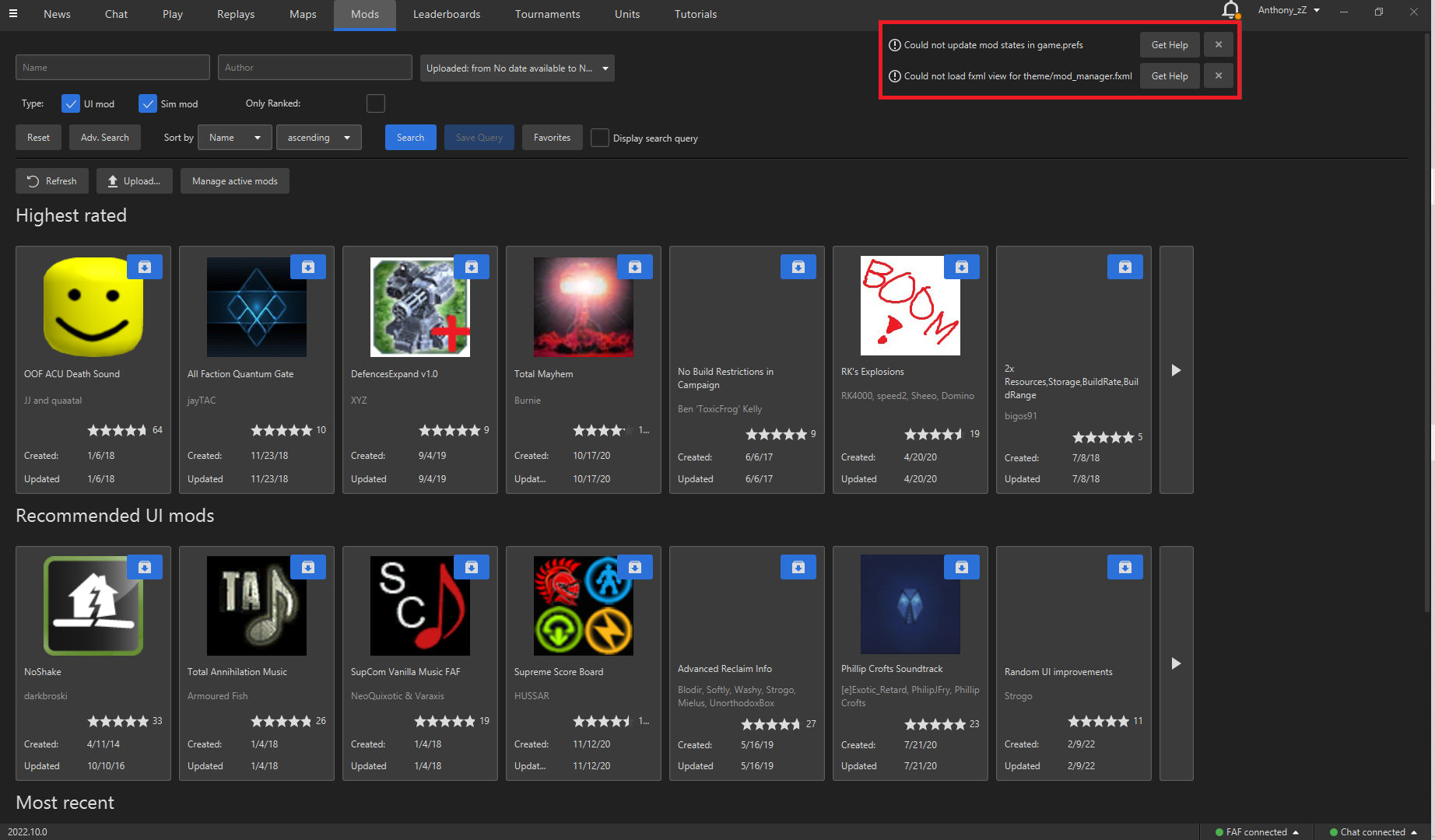Image resolution: width=1435 pixels, height=840 pixels.
Task: Expand FAF connected status menu
Action: [1257, 832]
